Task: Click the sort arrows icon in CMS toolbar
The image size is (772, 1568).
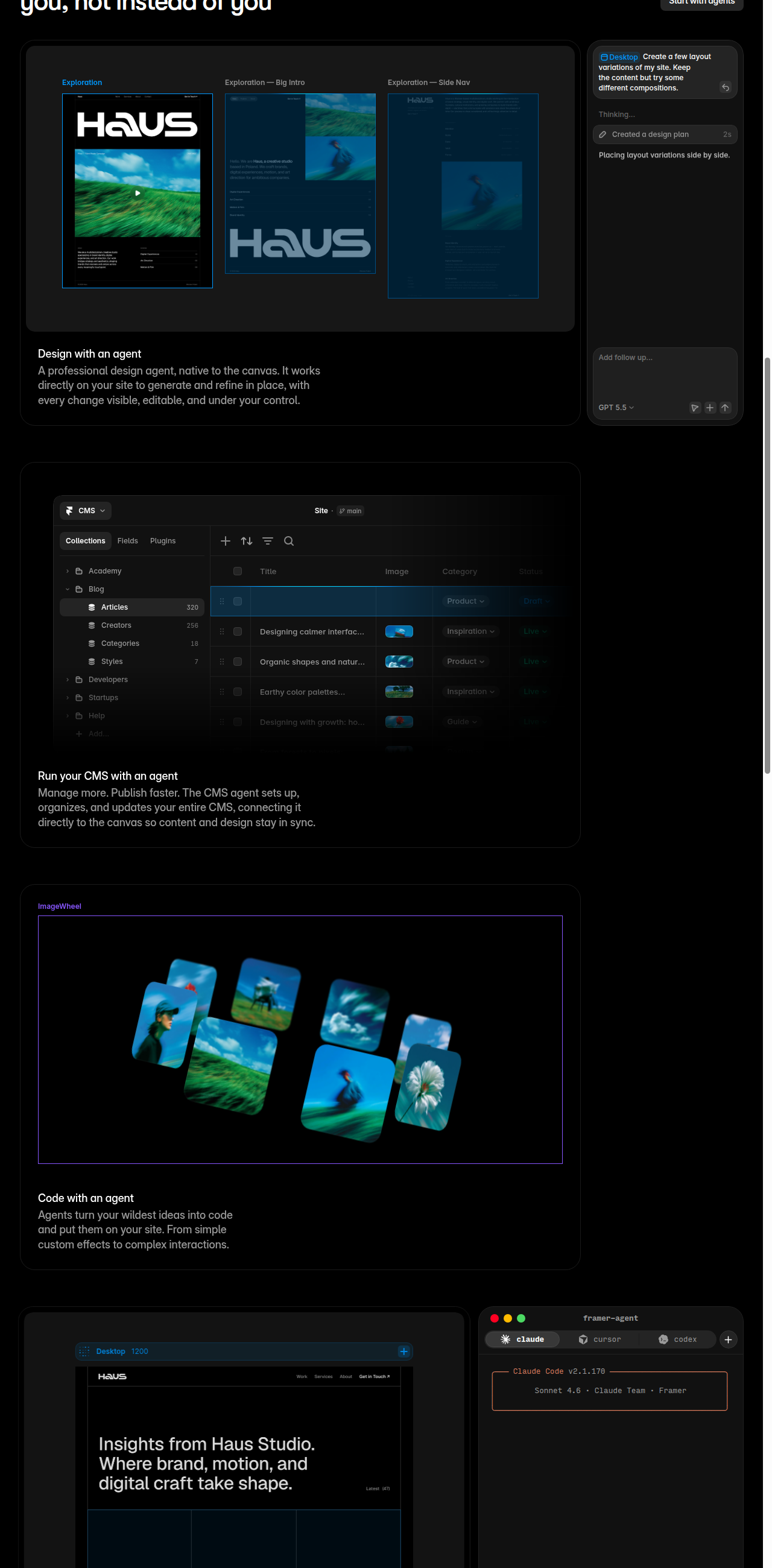Action: click(x=247, y=541)
